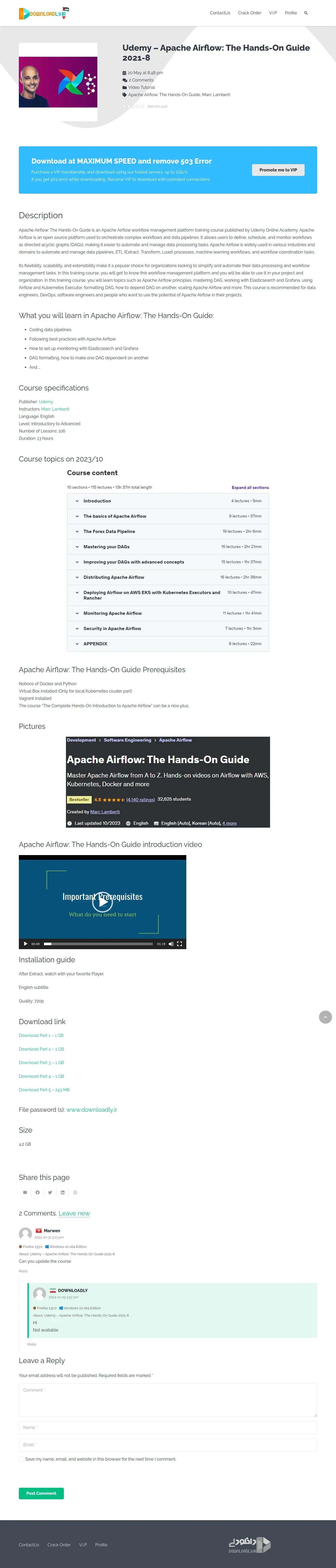Expand Improving your DAGs with advanced concepts
This screenshot has height=1568, width=336.
[x=168, y=562]
